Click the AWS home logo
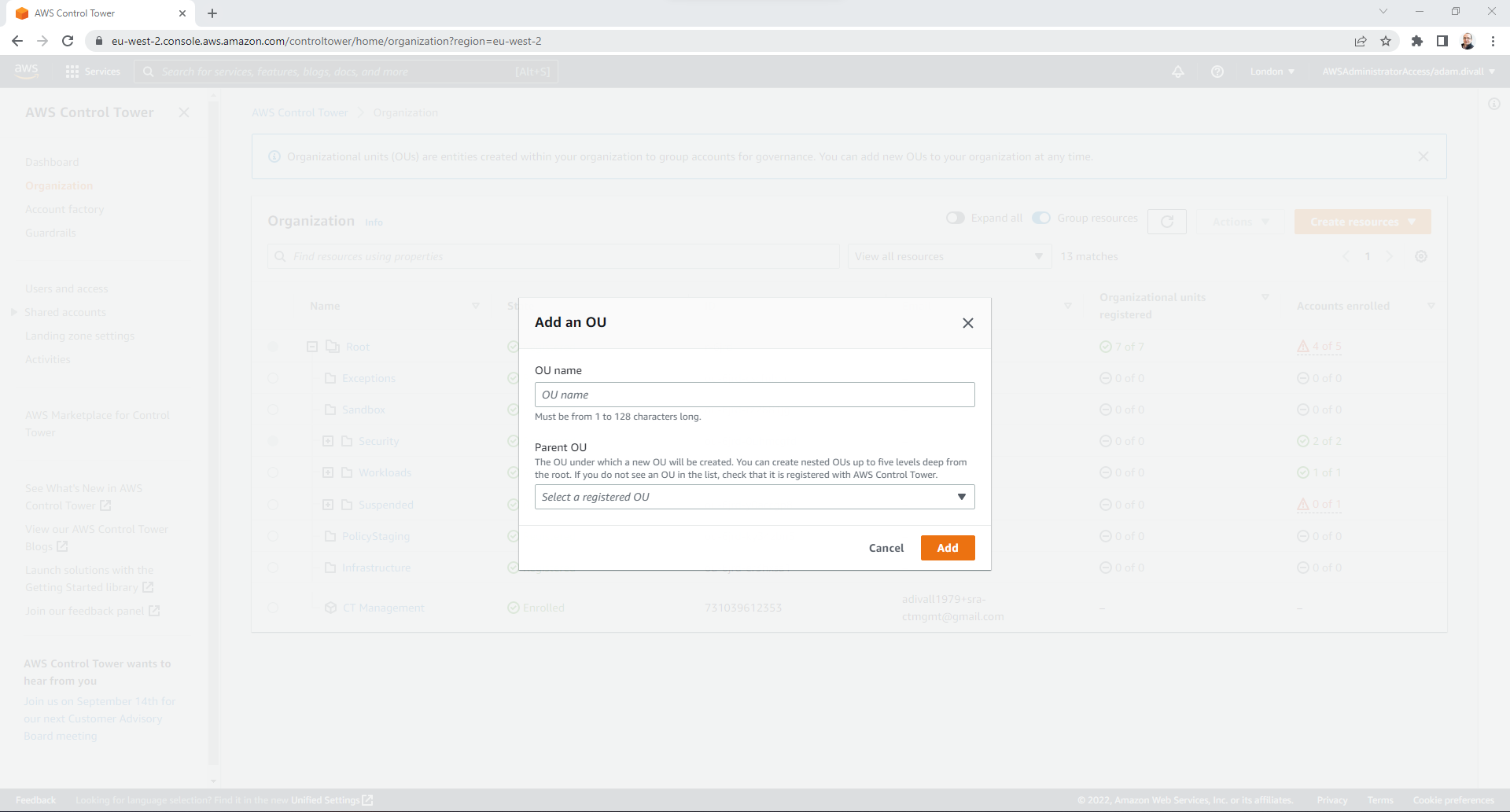Screen dimensions: 1510x812 click(x=26, y=71)
